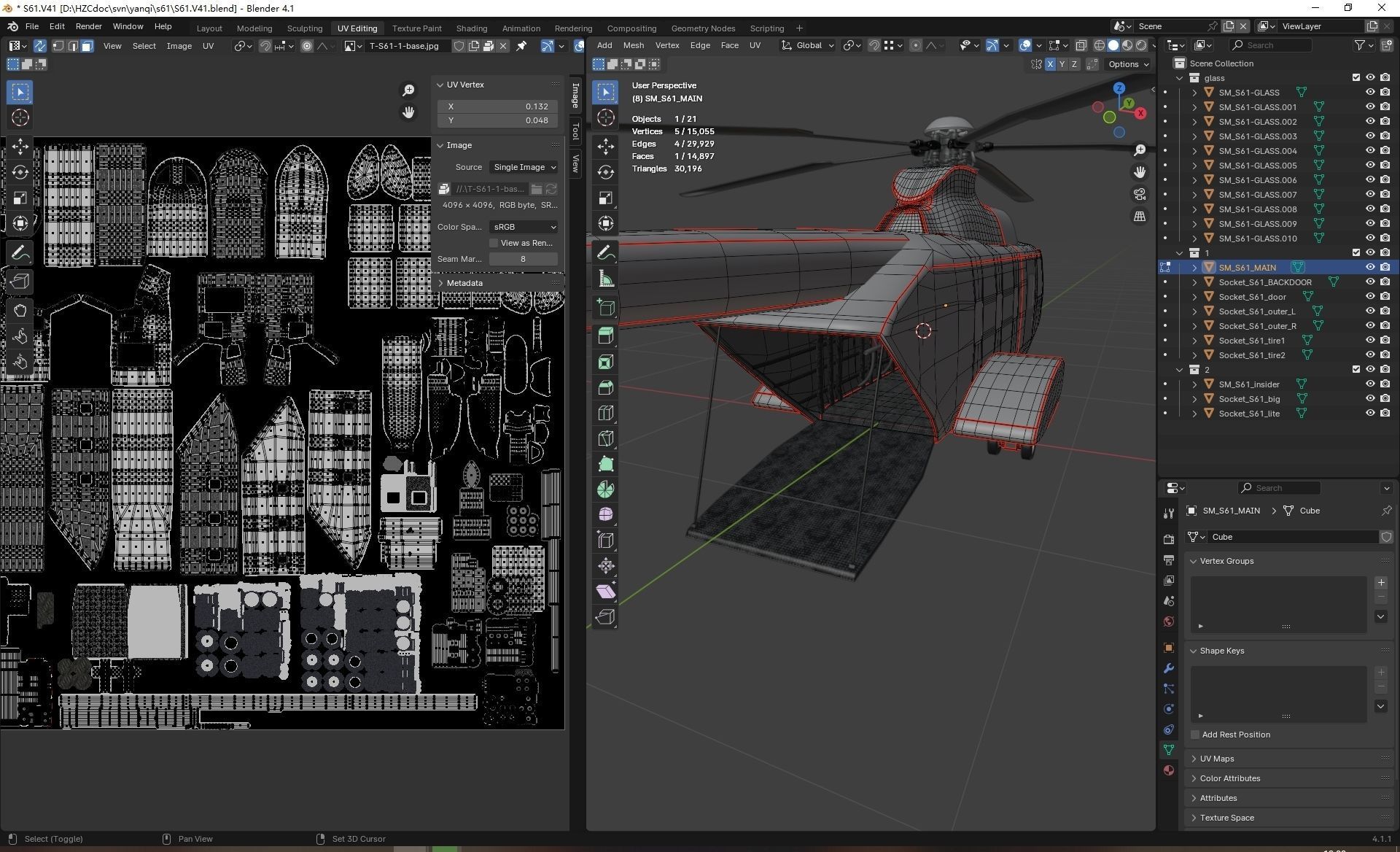Open the Color Space sRGB dropdown
Image resolution: width=1400 pixels, height=852 pixels.
524,227
